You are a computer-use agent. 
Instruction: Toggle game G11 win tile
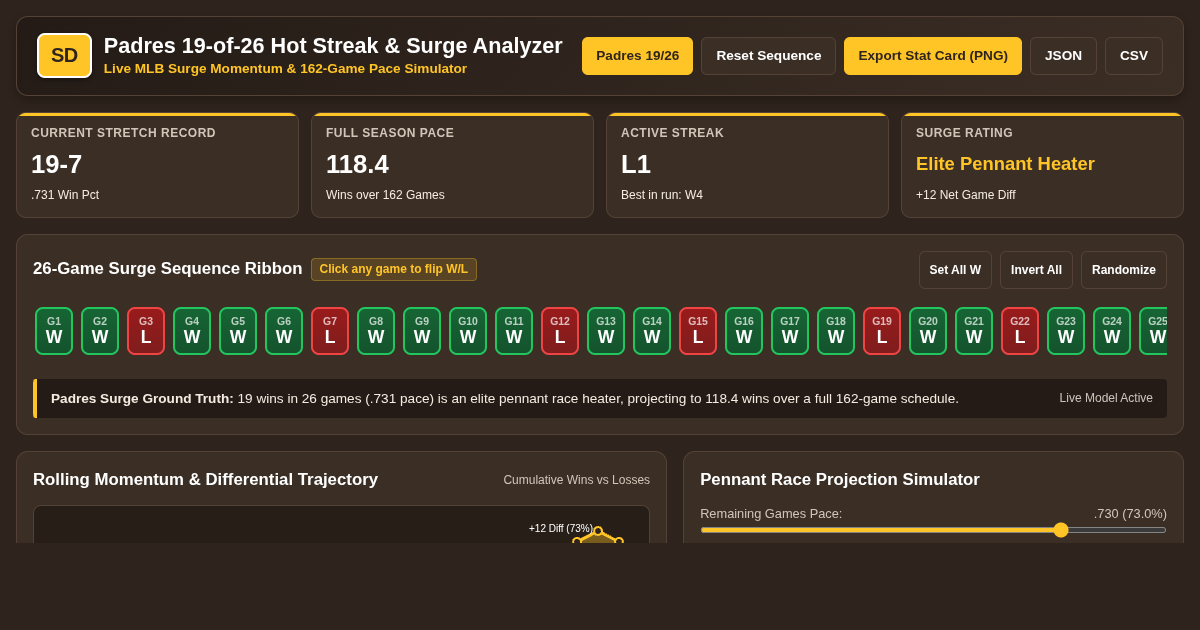(x=514, y=331)
